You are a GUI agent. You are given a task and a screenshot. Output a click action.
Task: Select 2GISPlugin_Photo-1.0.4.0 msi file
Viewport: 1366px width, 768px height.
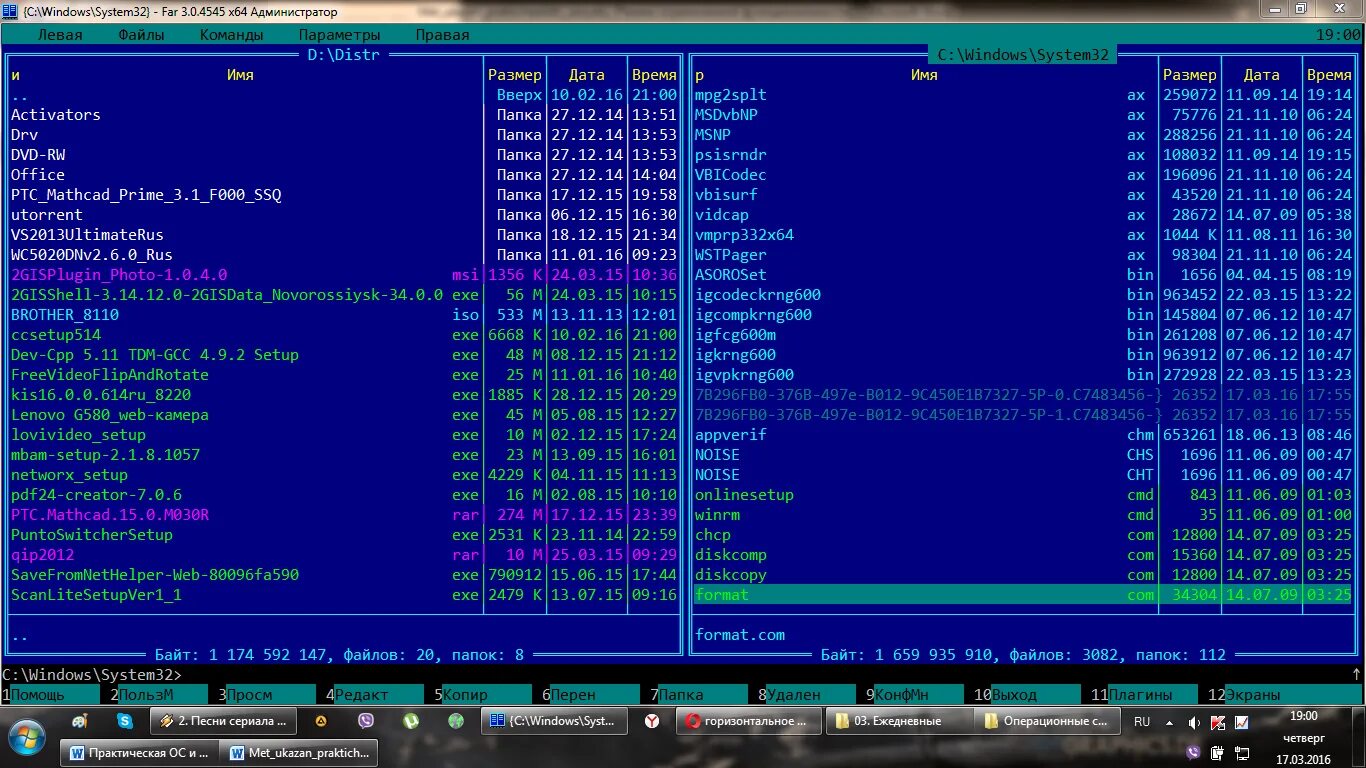[342, 275]
